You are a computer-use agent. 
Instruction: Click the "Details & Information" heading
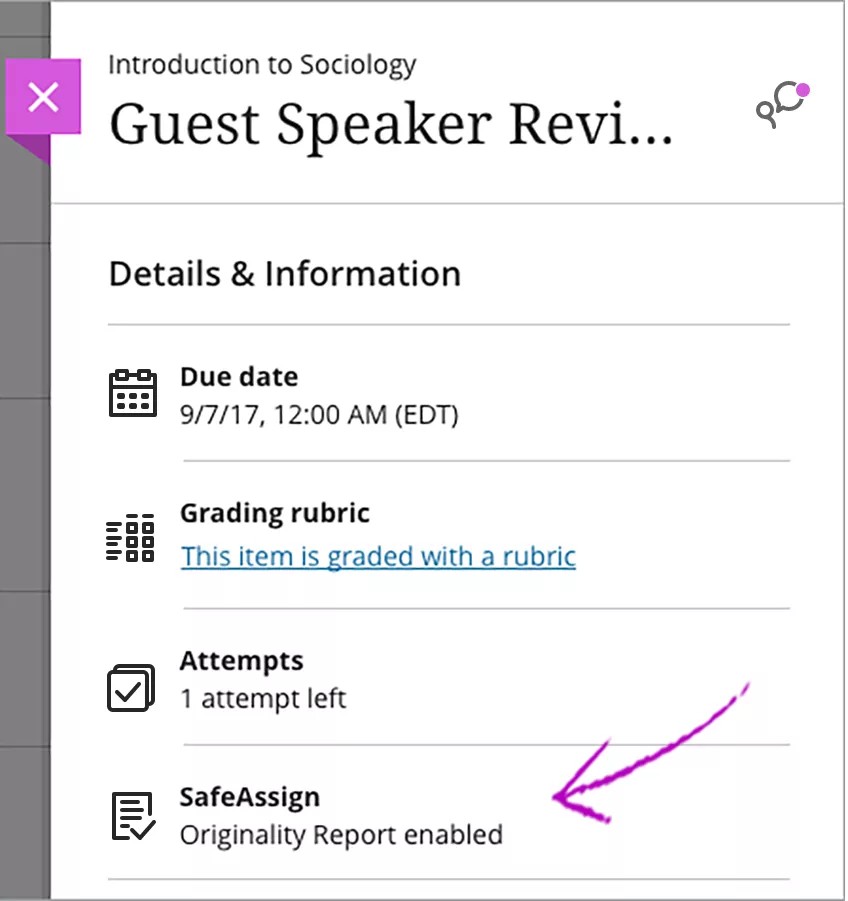pyautogui.click(x=285, y=274)
